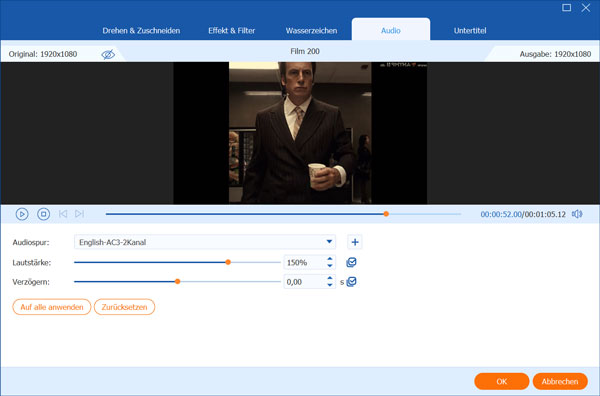
Task: Play the video preview
Action: [x=22, y=214]
